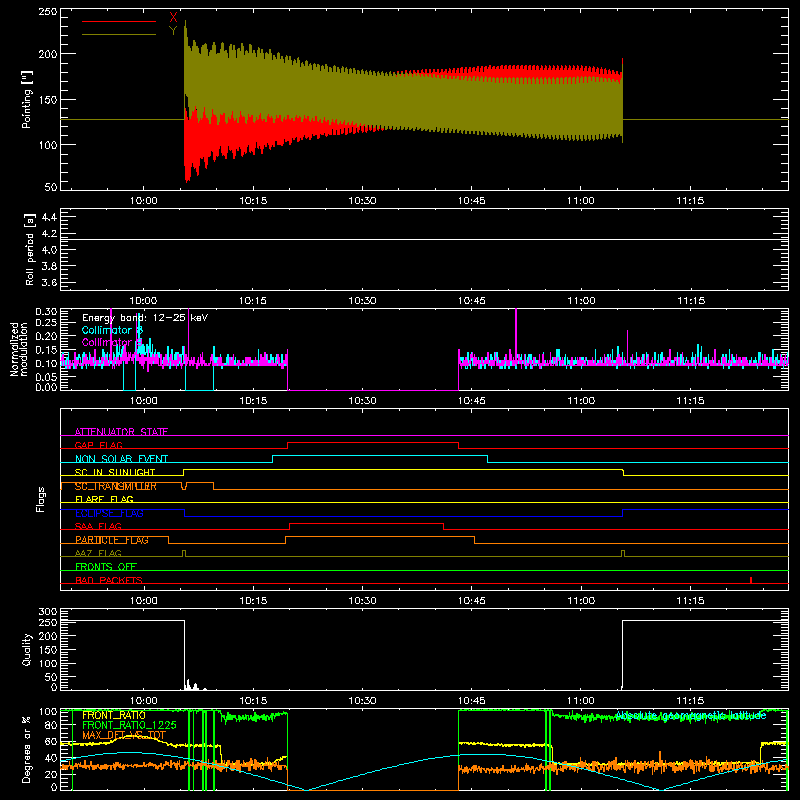Image resolution: width=800 pixels, height=800 pixels.
Task: Click the SC_TRANSMITTER flag label
Action: 116,486
